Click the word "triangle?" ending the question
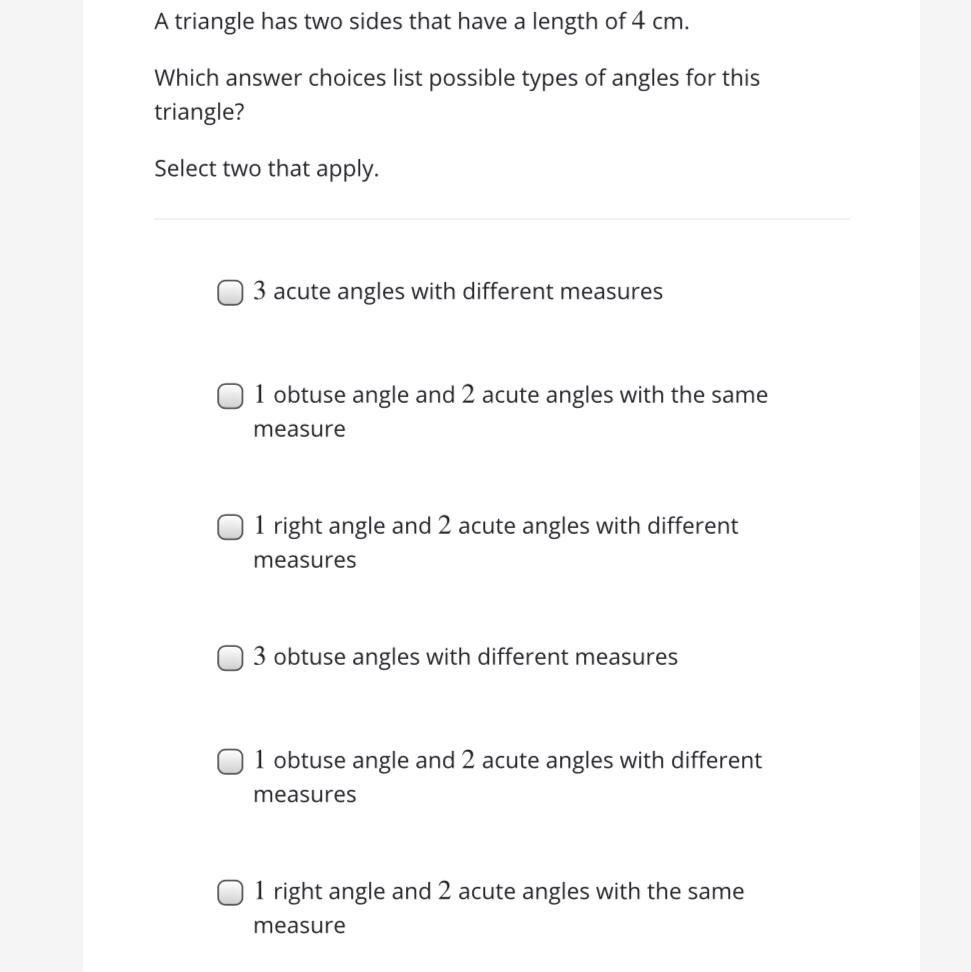971x972 pixels. pyautogui.click(x=199, y=112)
